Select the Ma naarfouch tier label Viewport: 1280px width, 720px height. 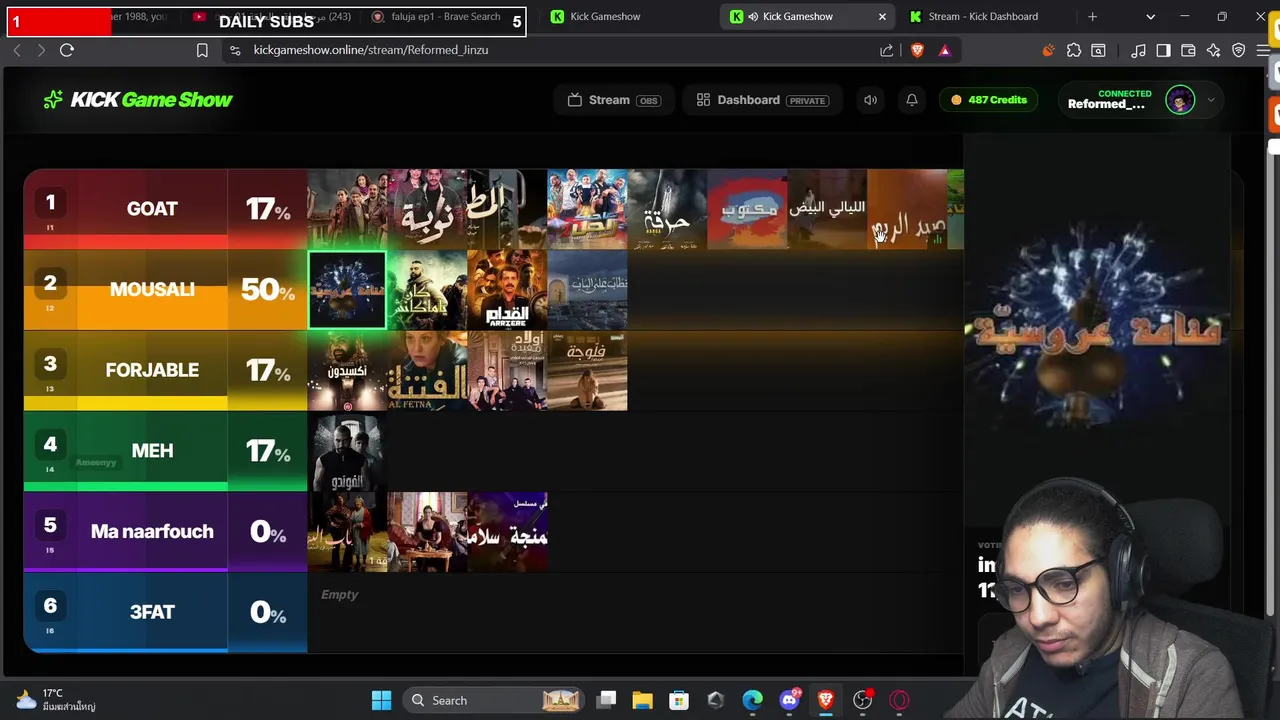pyautogui.click(x=152, y=532)
